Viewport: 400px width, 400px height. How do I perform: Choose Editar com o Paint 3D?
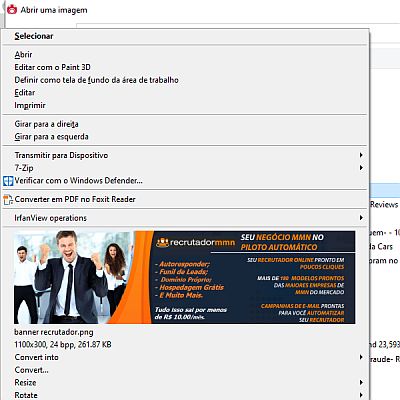coord(52,67)
